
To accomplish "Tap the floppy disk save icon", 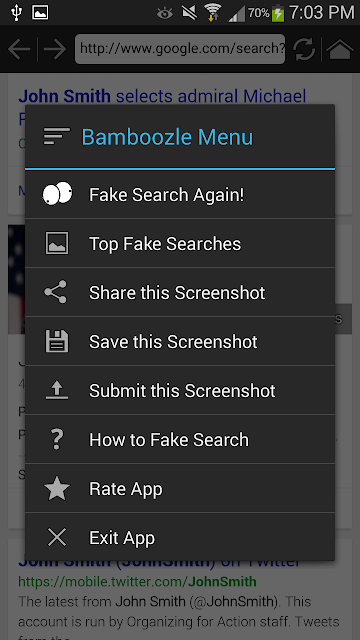I will (57, 341).
